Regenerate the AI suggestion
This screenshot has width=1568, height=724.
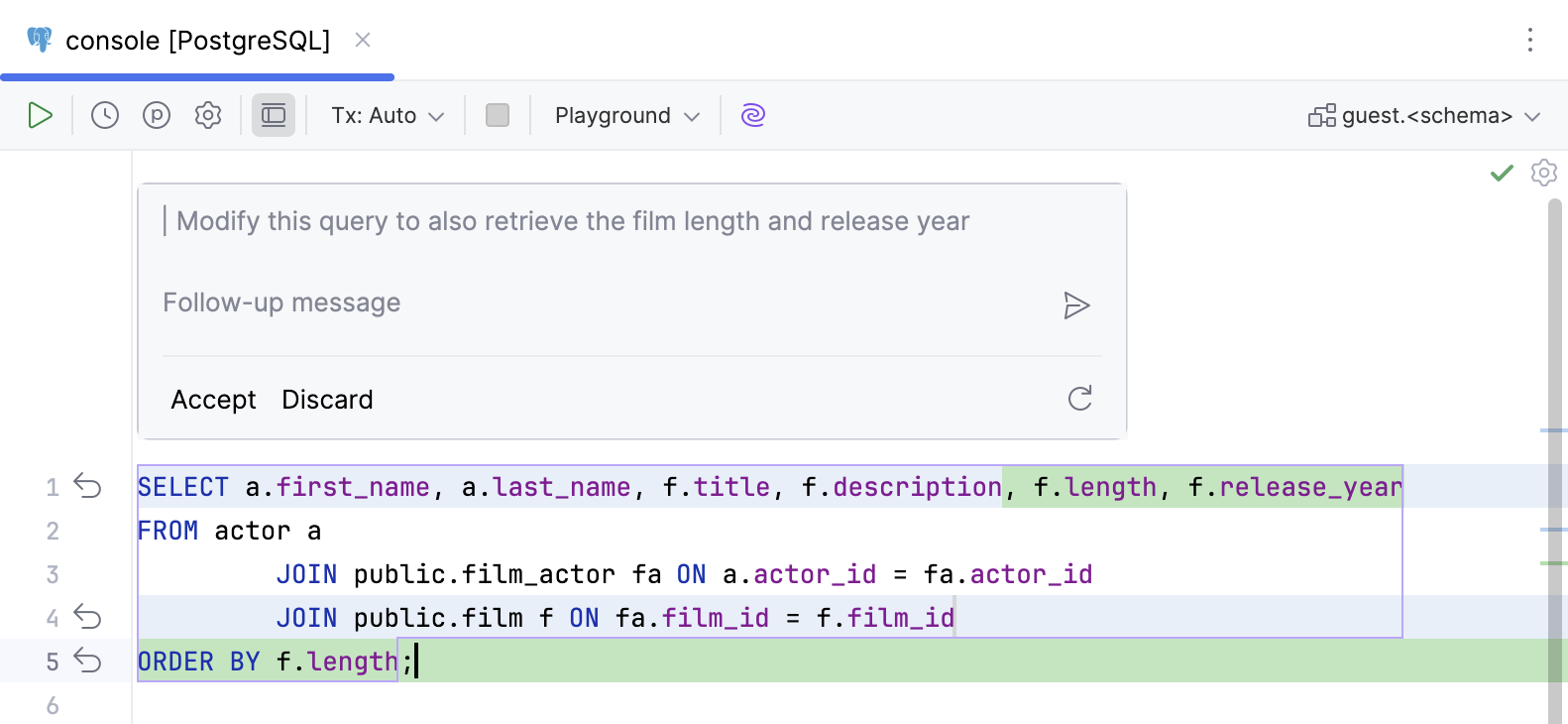click(x=1080, y=399)
